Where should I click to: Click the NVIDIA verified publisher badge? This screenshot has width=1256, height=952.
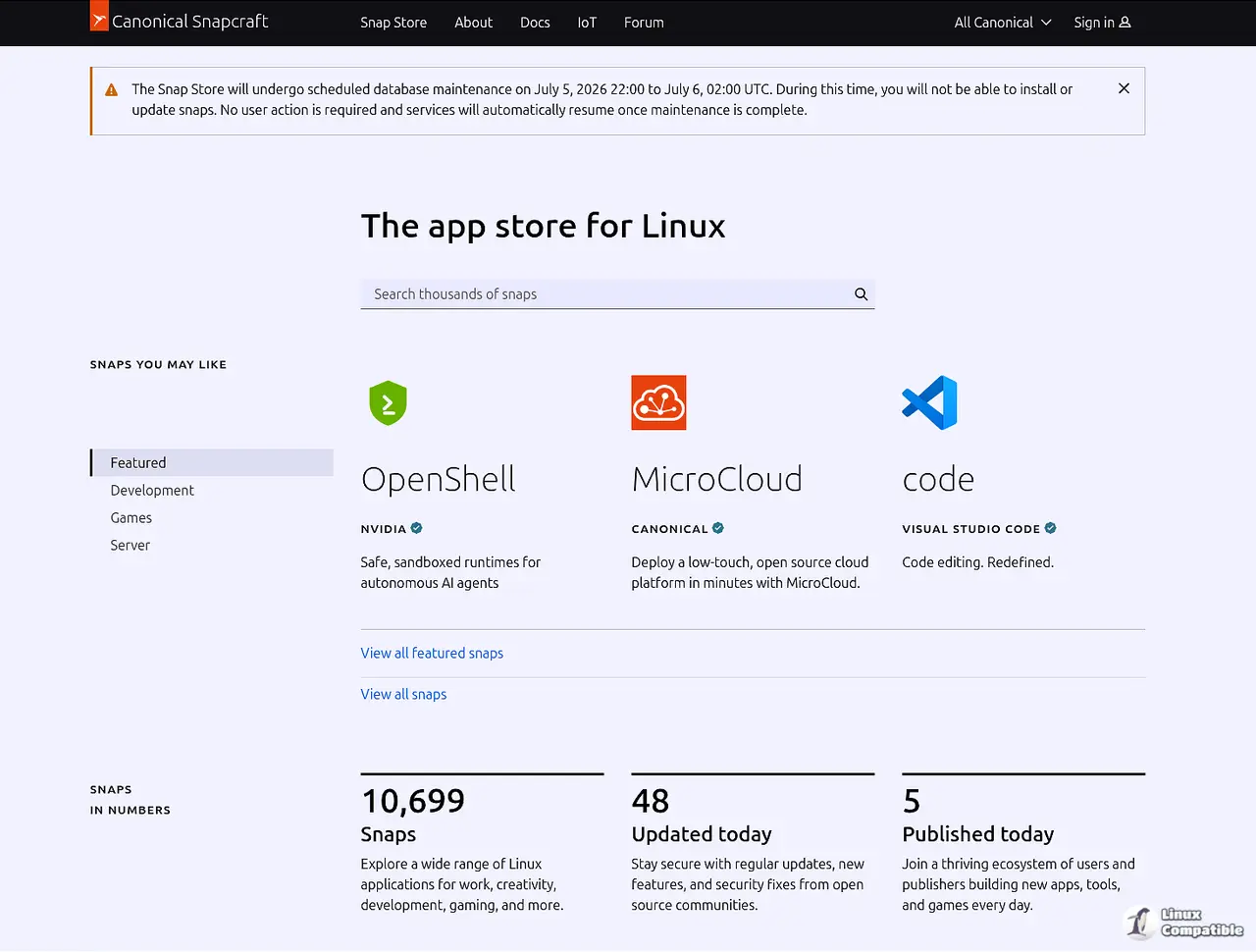coord(416,528)
